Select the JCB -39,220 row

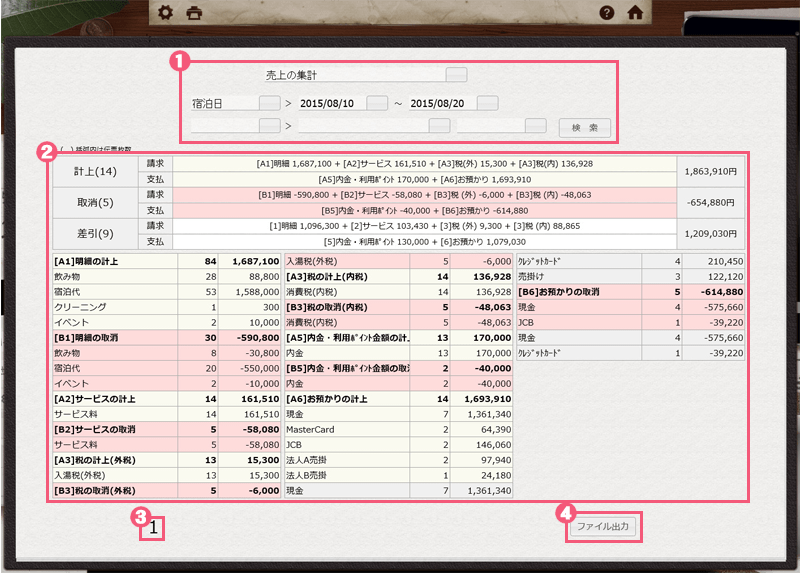[631, 322]
